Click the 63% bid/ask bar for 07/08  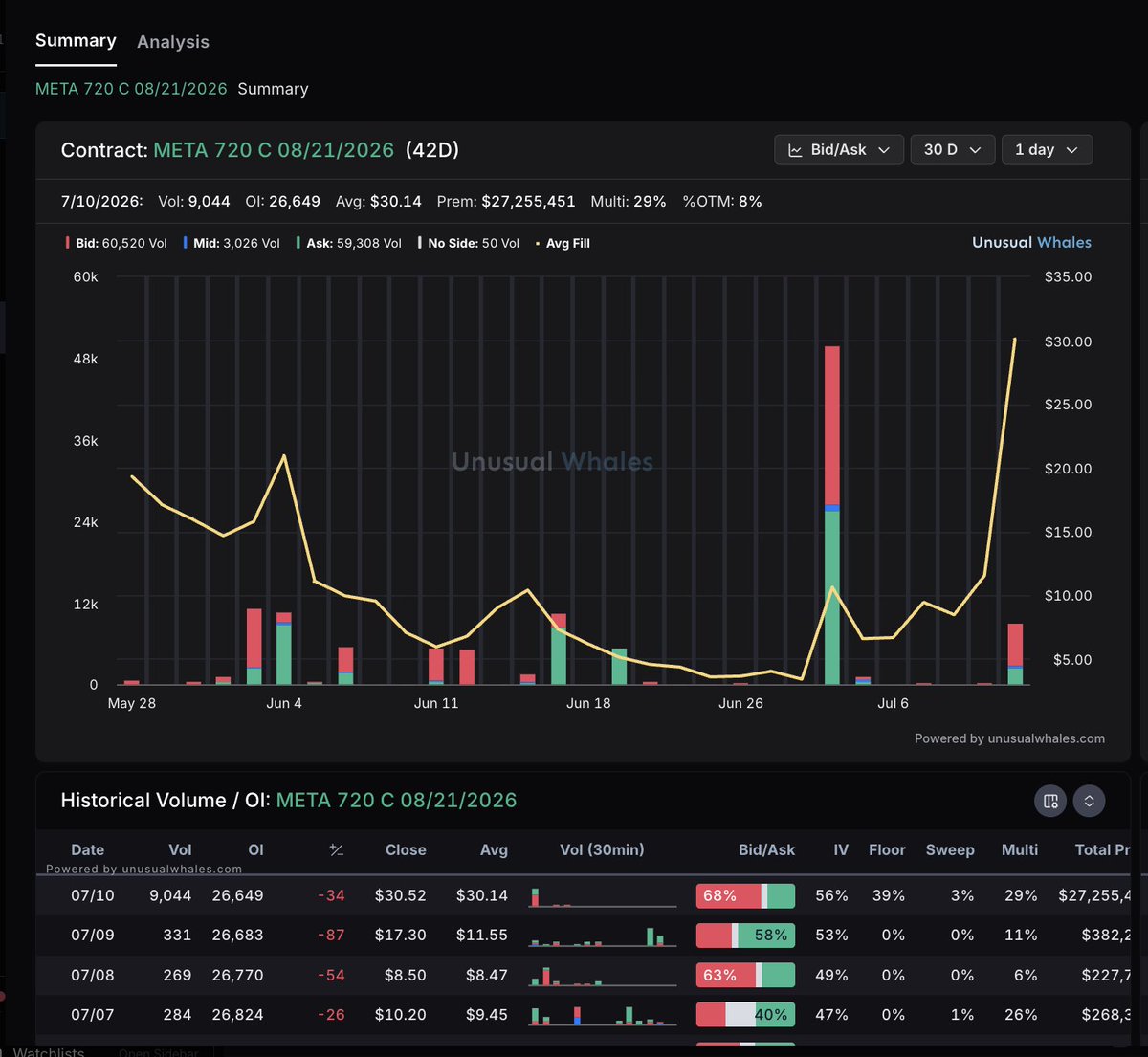pyautogui.click(x=745, y=976)
